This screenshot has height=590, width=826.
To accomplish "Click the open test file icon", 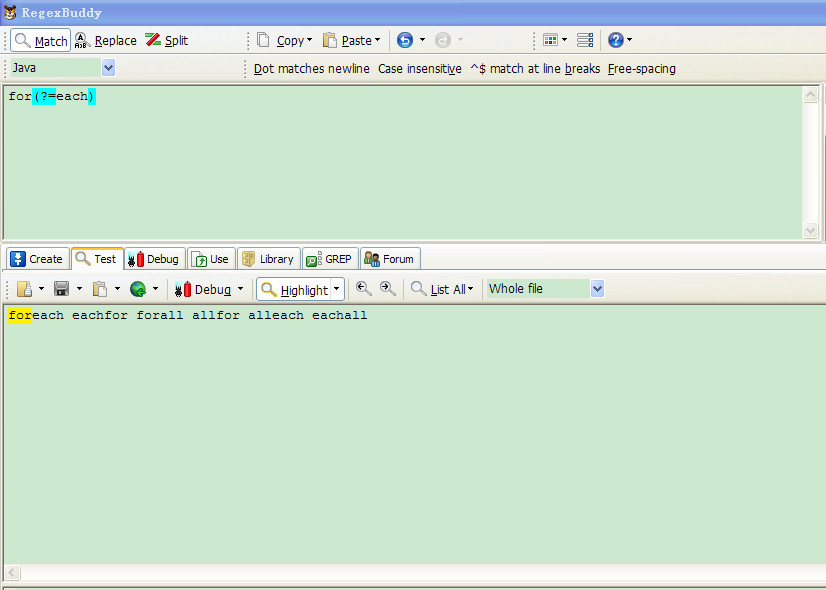I will coord(24,289).
